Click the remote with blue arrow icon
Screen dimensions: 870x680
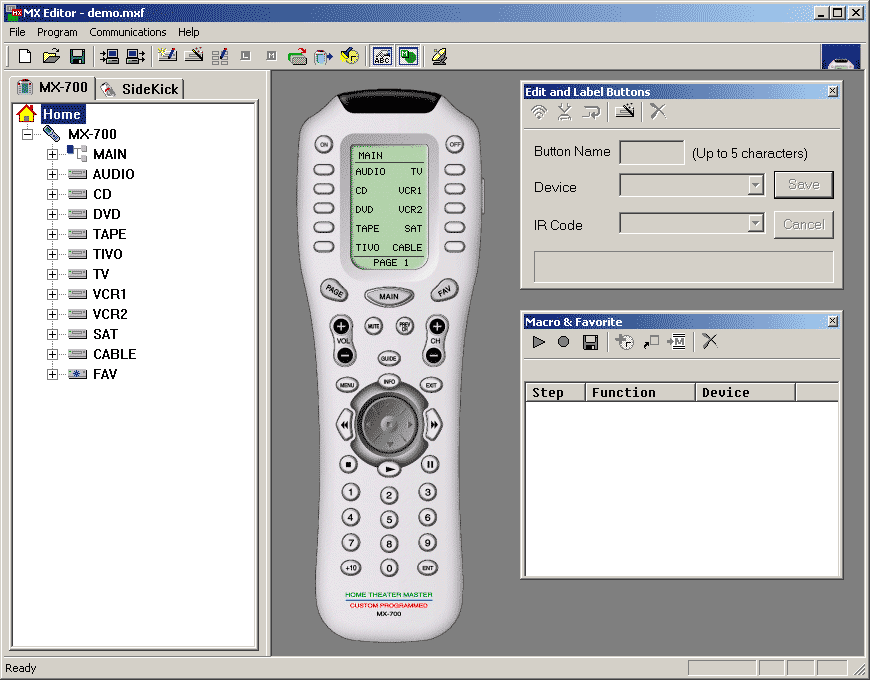point(323,56)
